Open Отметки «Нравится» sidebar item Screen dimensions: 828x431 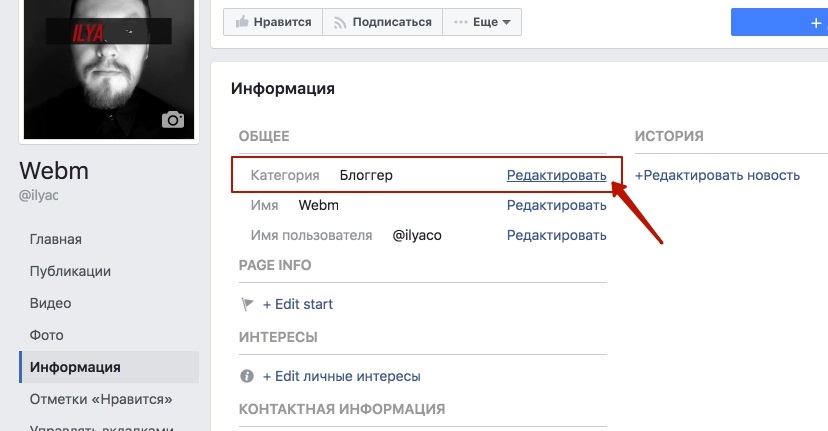coord(101,399)
